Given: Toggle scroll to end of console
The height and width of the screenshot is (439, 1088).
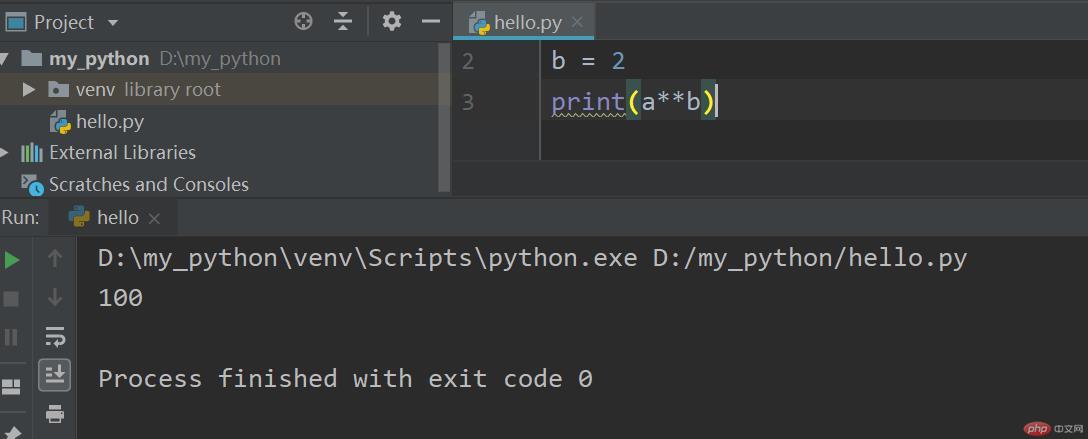Looking at the screenshot, I should click(55, 375).
